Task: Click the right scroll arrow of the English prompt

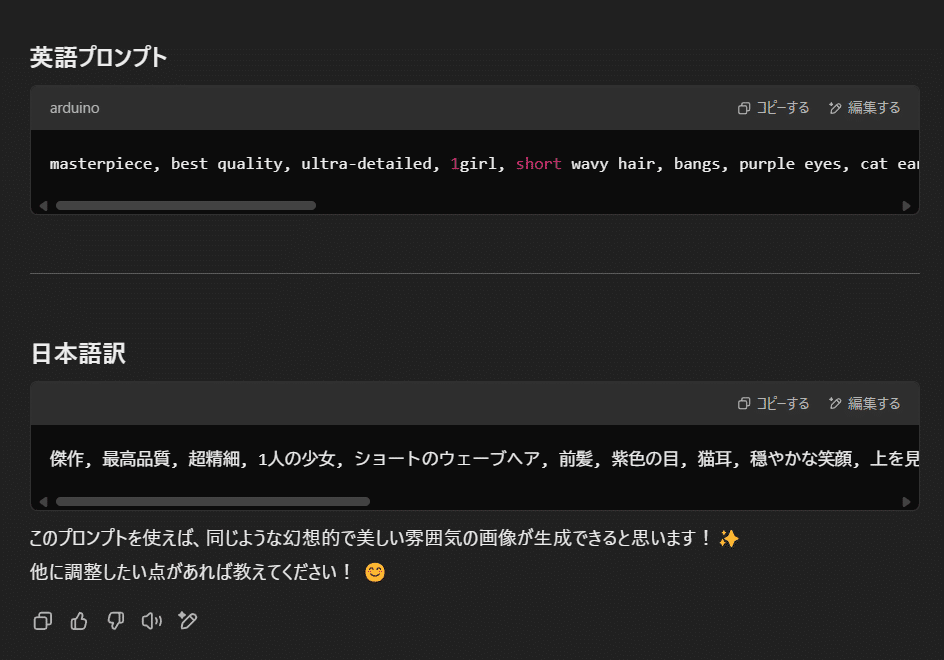Action: click(908, 205)
